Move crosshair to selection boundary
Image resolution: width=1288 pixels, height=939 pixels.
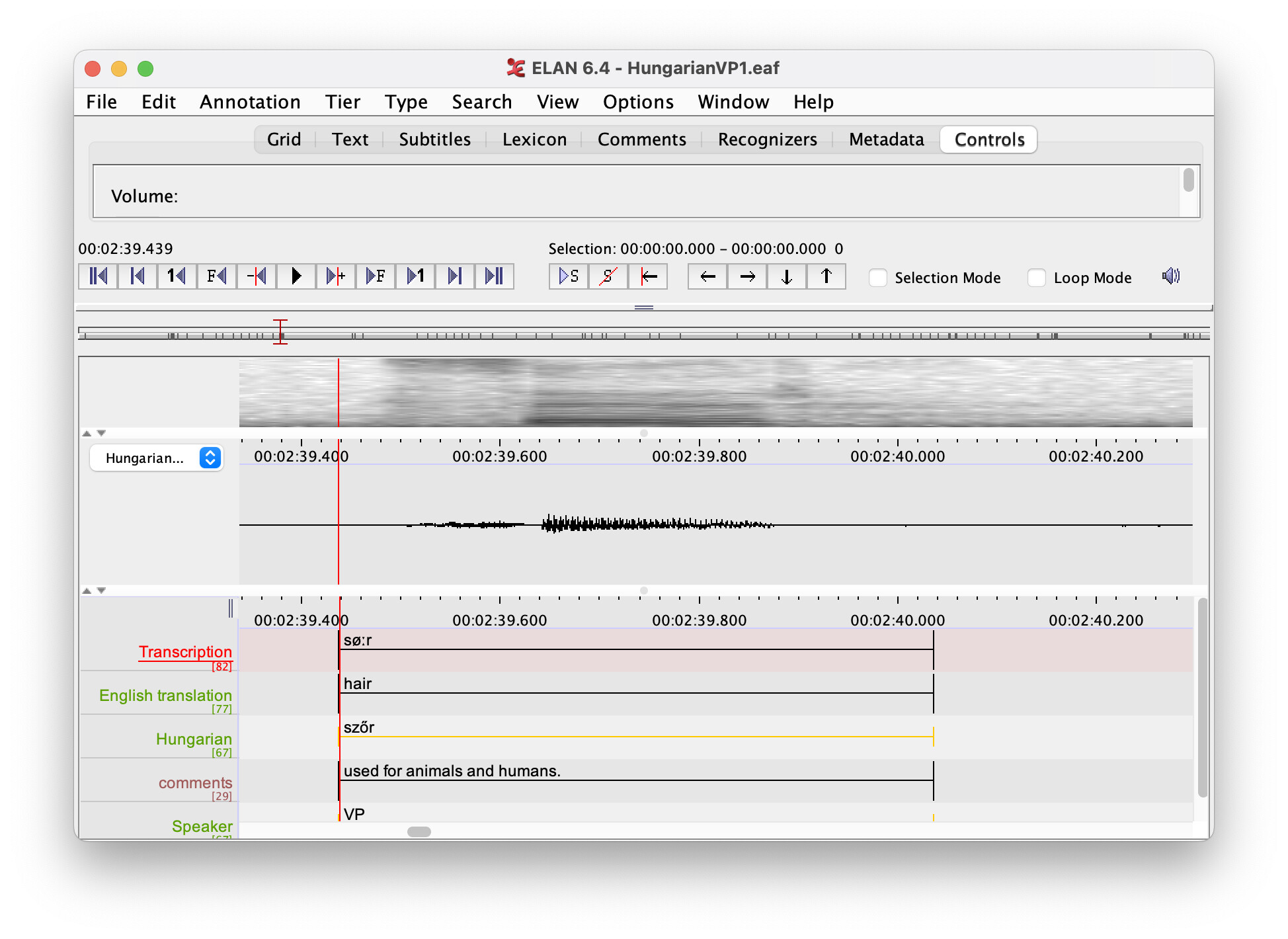tap(648, 276)
